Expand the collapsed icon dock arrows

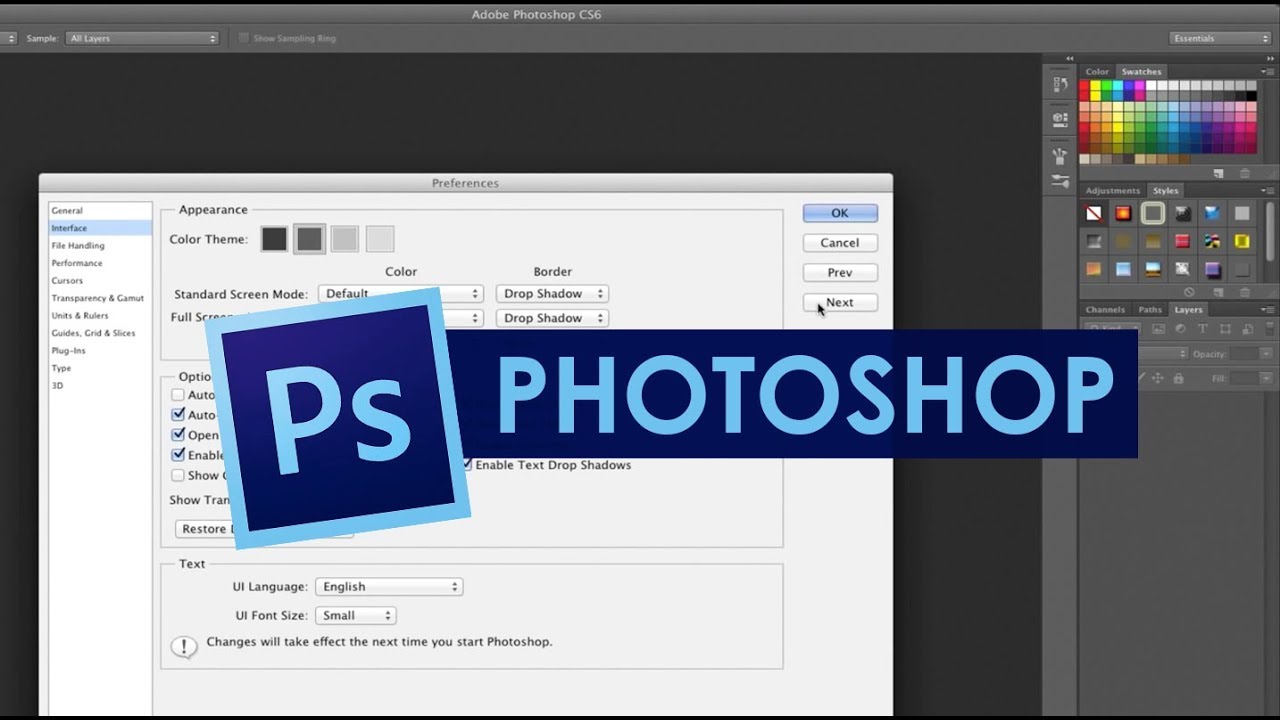tap(1069, 58)
